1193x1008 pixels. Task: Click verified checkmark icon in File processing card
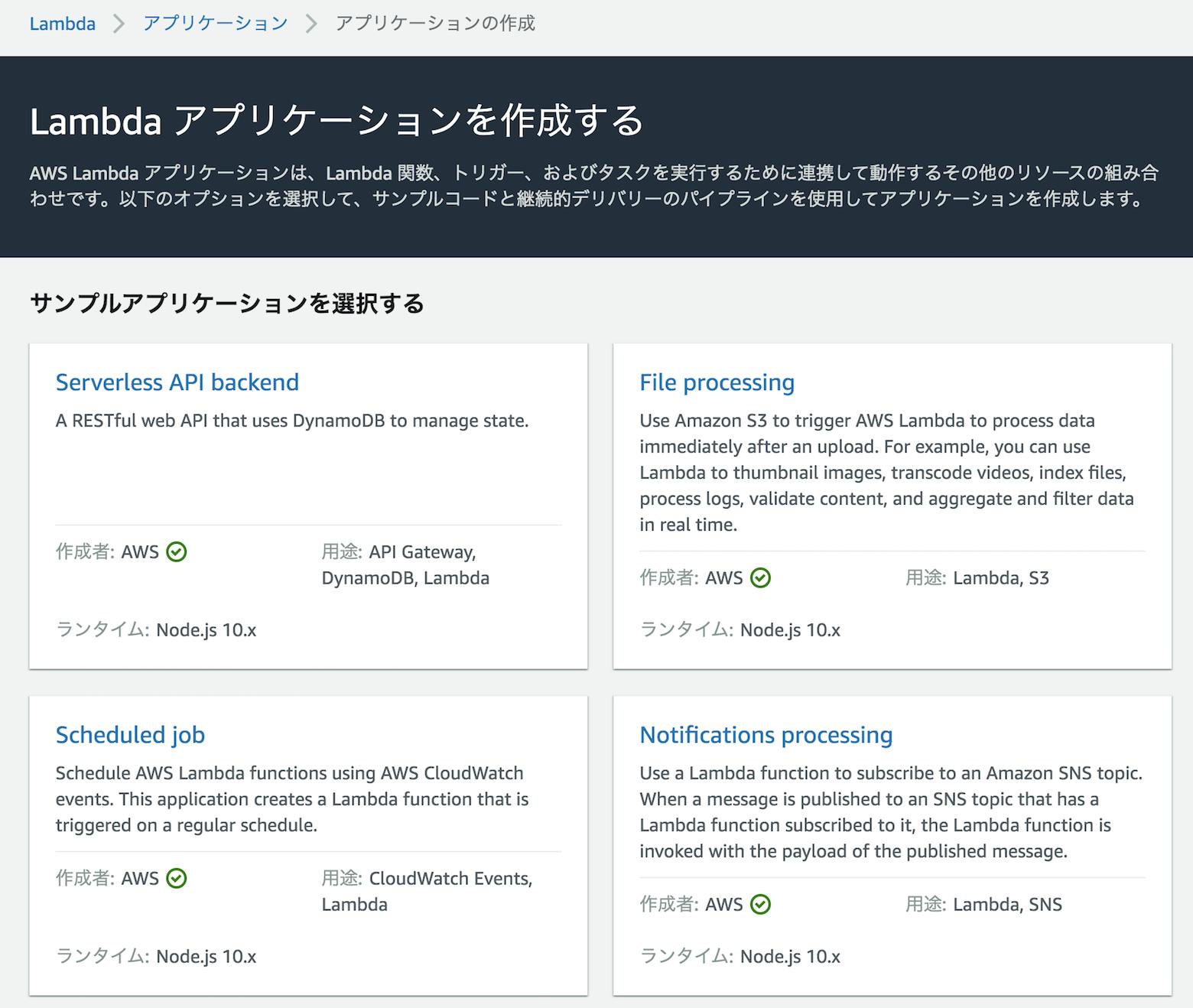click(x=760, y=577)
